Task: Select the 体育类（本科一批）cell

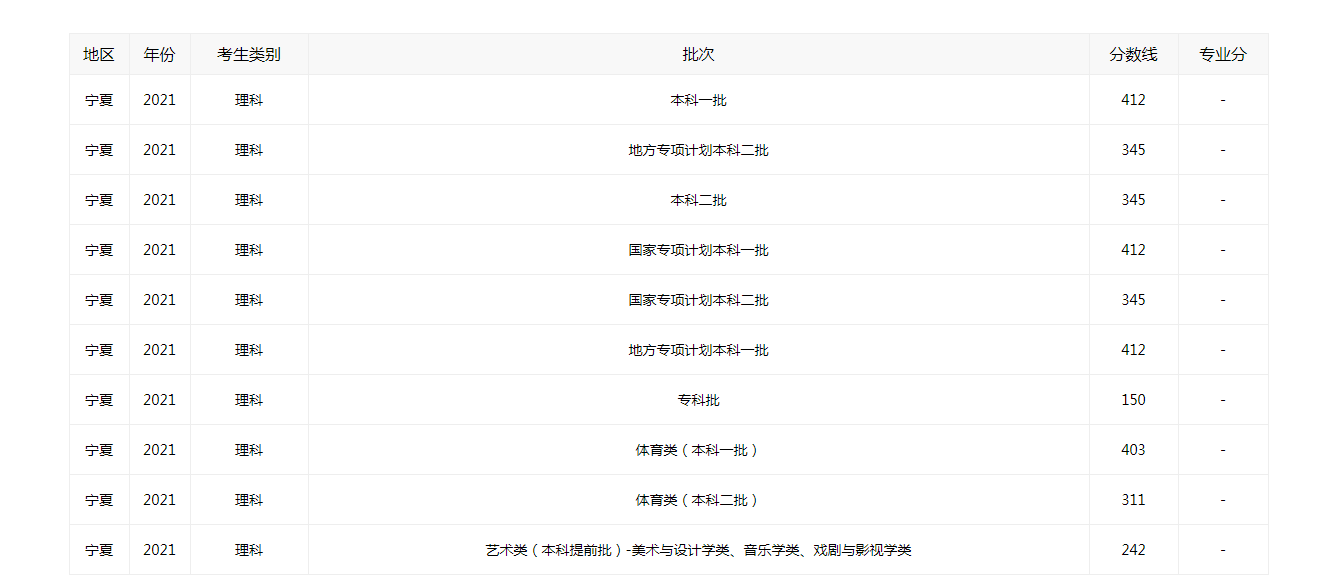Action: pyautogui.click(x=699, y=450)
